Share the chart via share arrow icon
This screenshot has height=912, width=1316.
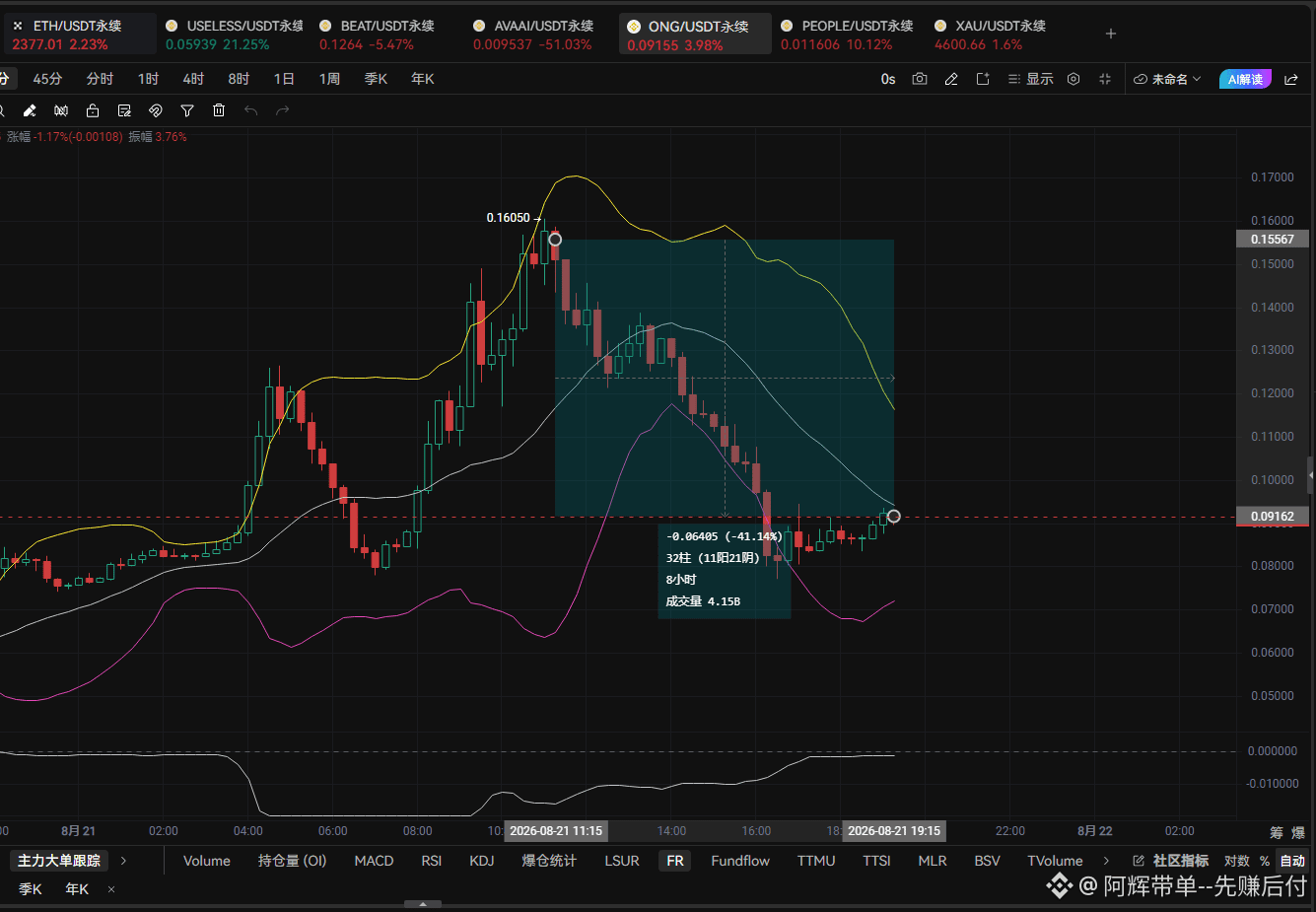(x=1291, y=79)
